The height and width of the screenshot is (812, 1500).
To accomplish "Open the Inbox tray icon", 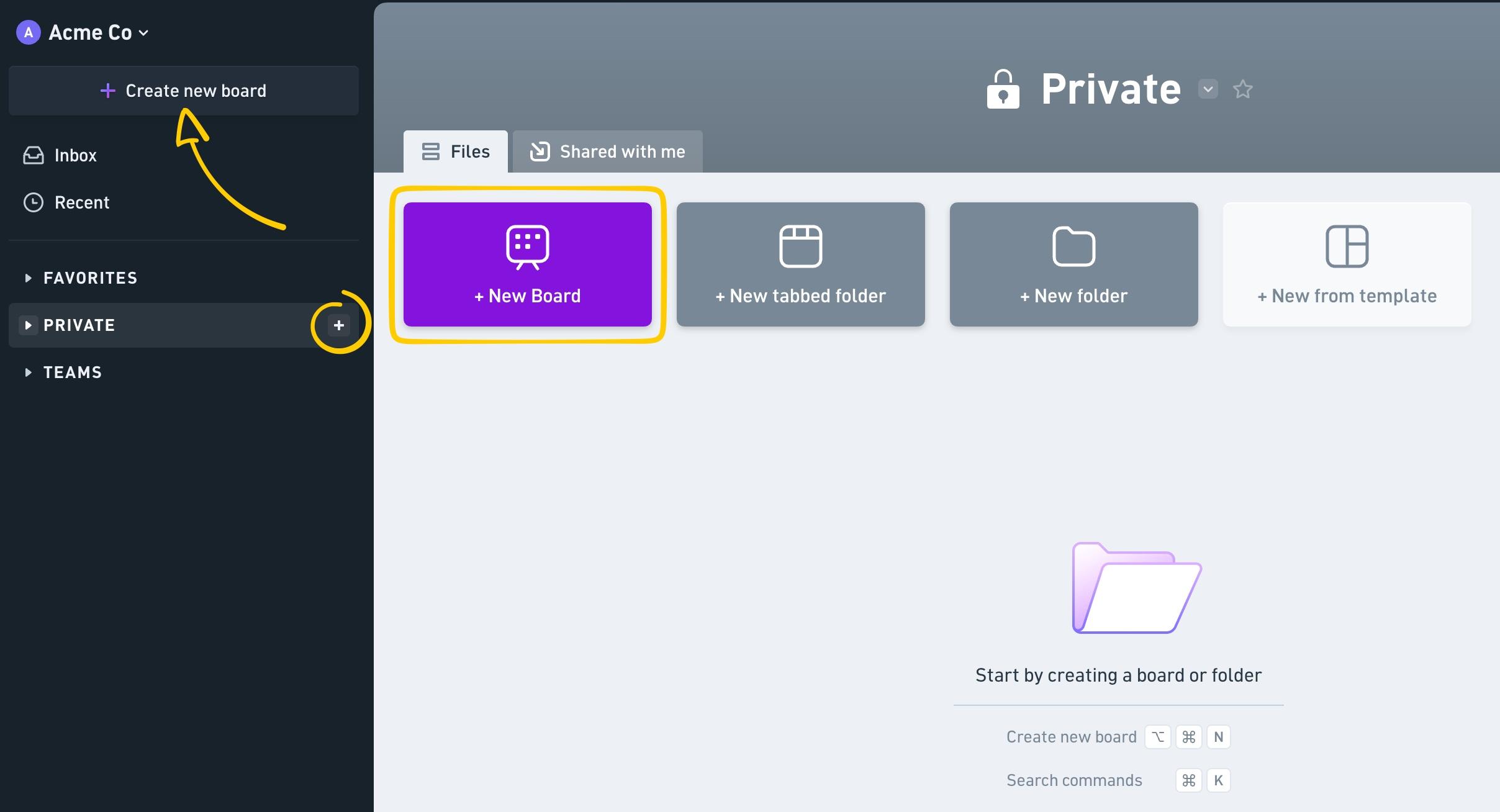I will tap(34, 155).
